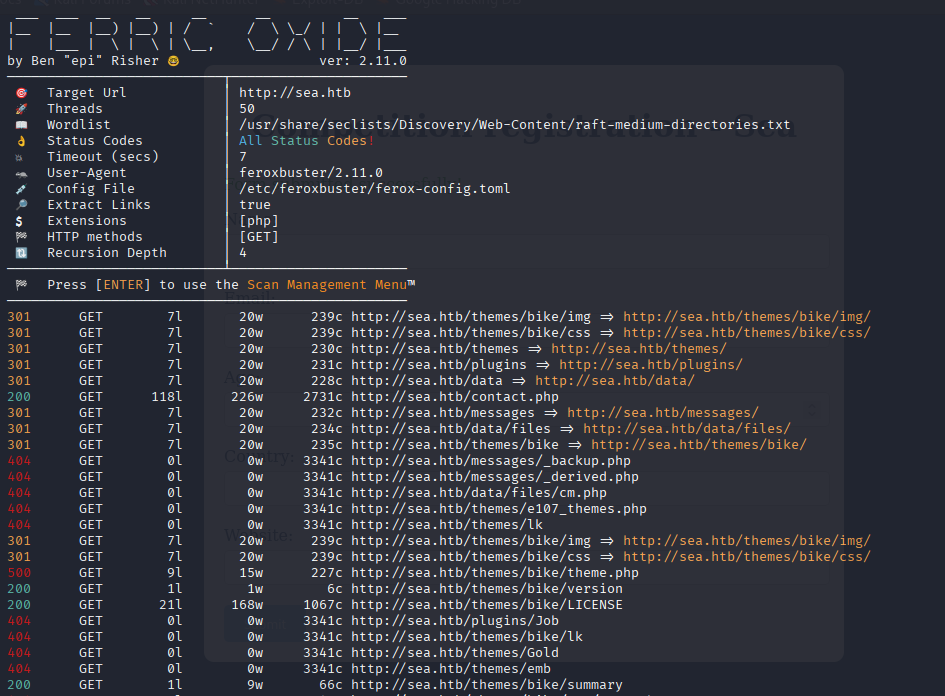Viewport: 945px width, 696px height.
Task: Open the orange http://sea.htb/themes/ redirect link
Action: click(x=639, y=349)
